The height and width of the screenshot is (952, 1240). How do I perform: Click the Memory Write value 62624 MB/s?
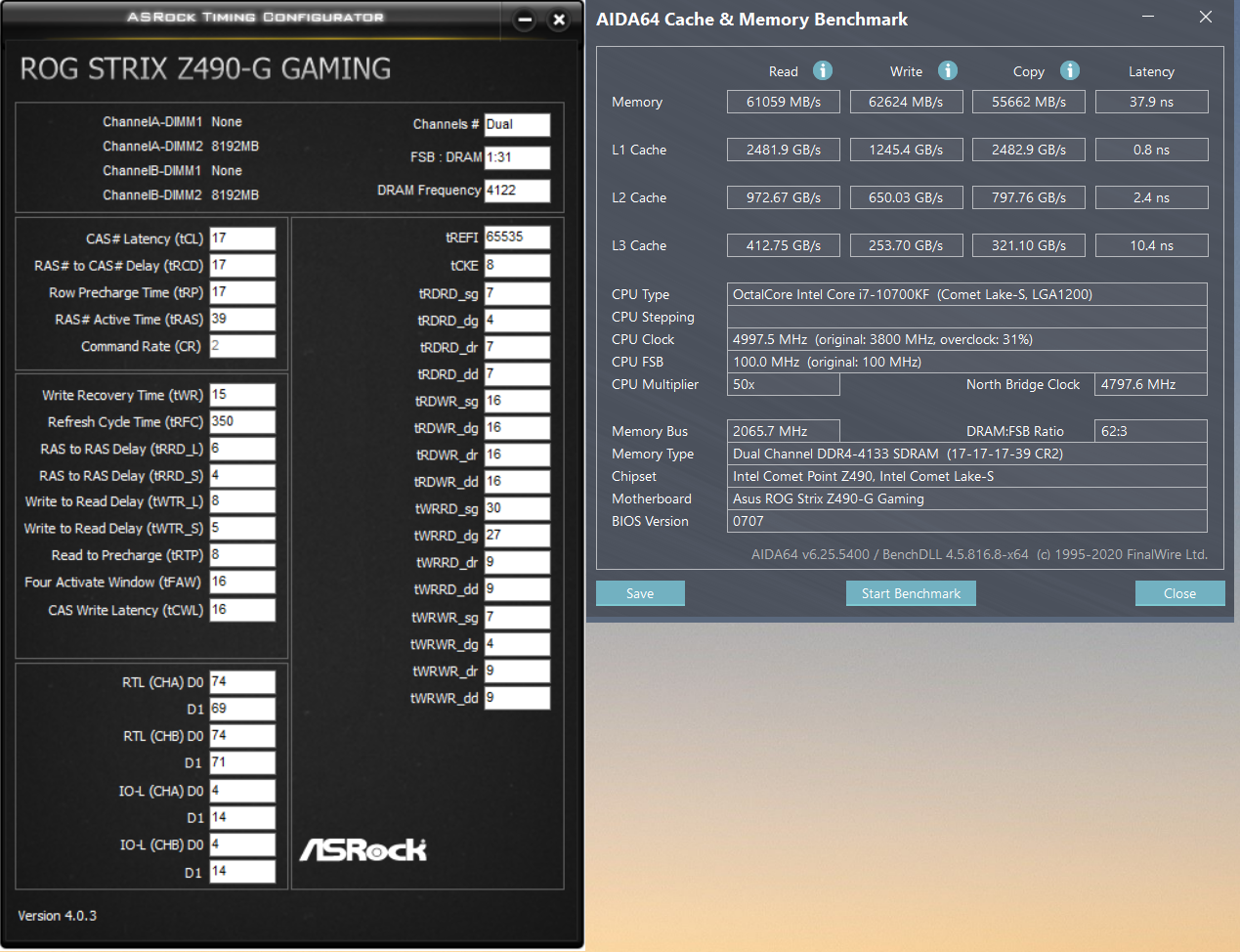point(906,102)
